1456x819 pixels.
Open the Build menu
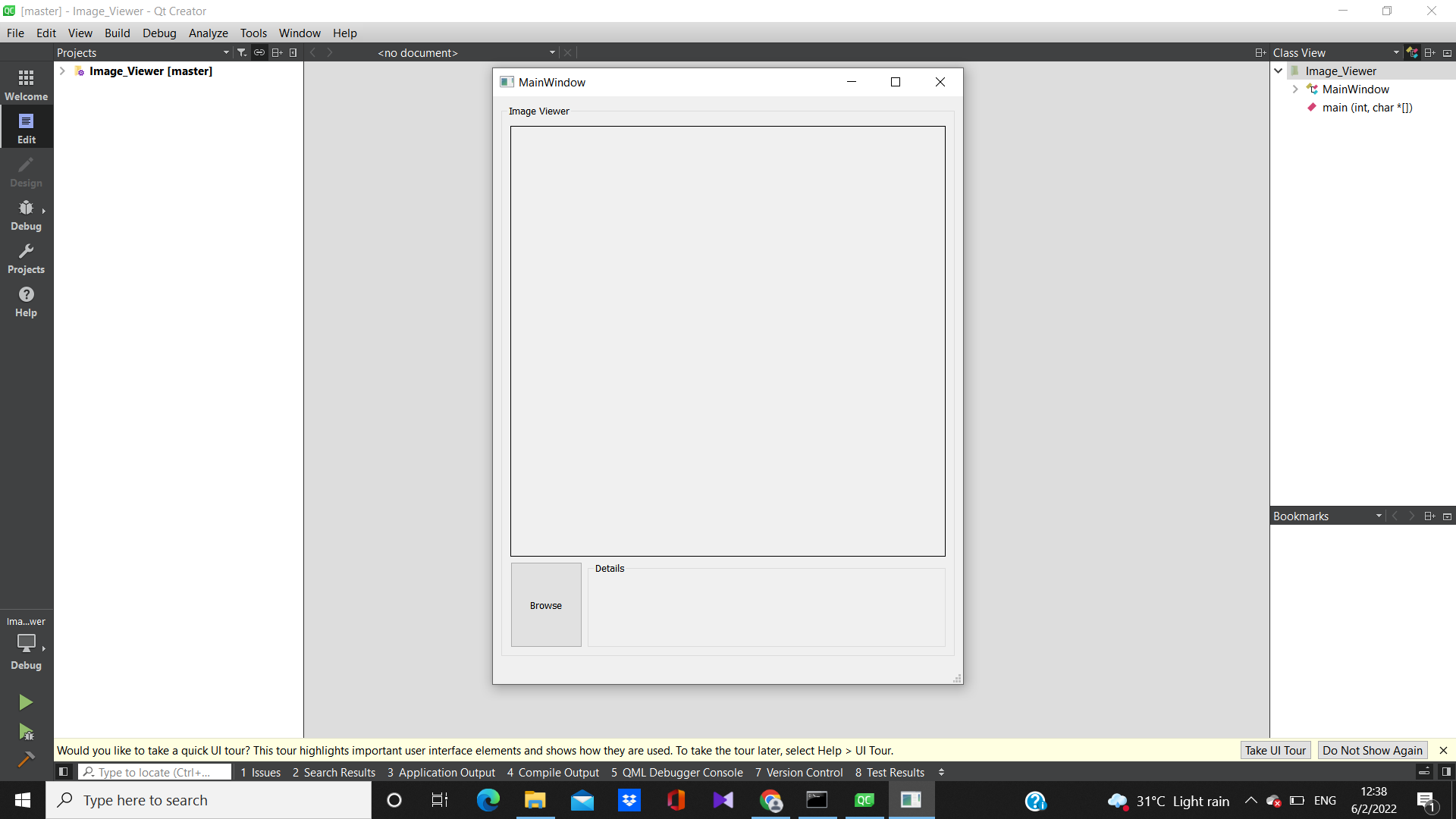(117, 33)
